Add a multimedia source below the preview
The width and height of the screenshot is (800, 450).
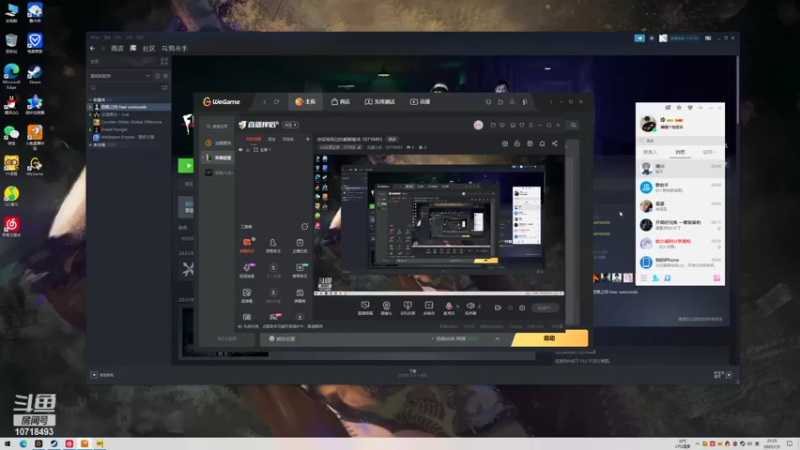coord(429,308)
